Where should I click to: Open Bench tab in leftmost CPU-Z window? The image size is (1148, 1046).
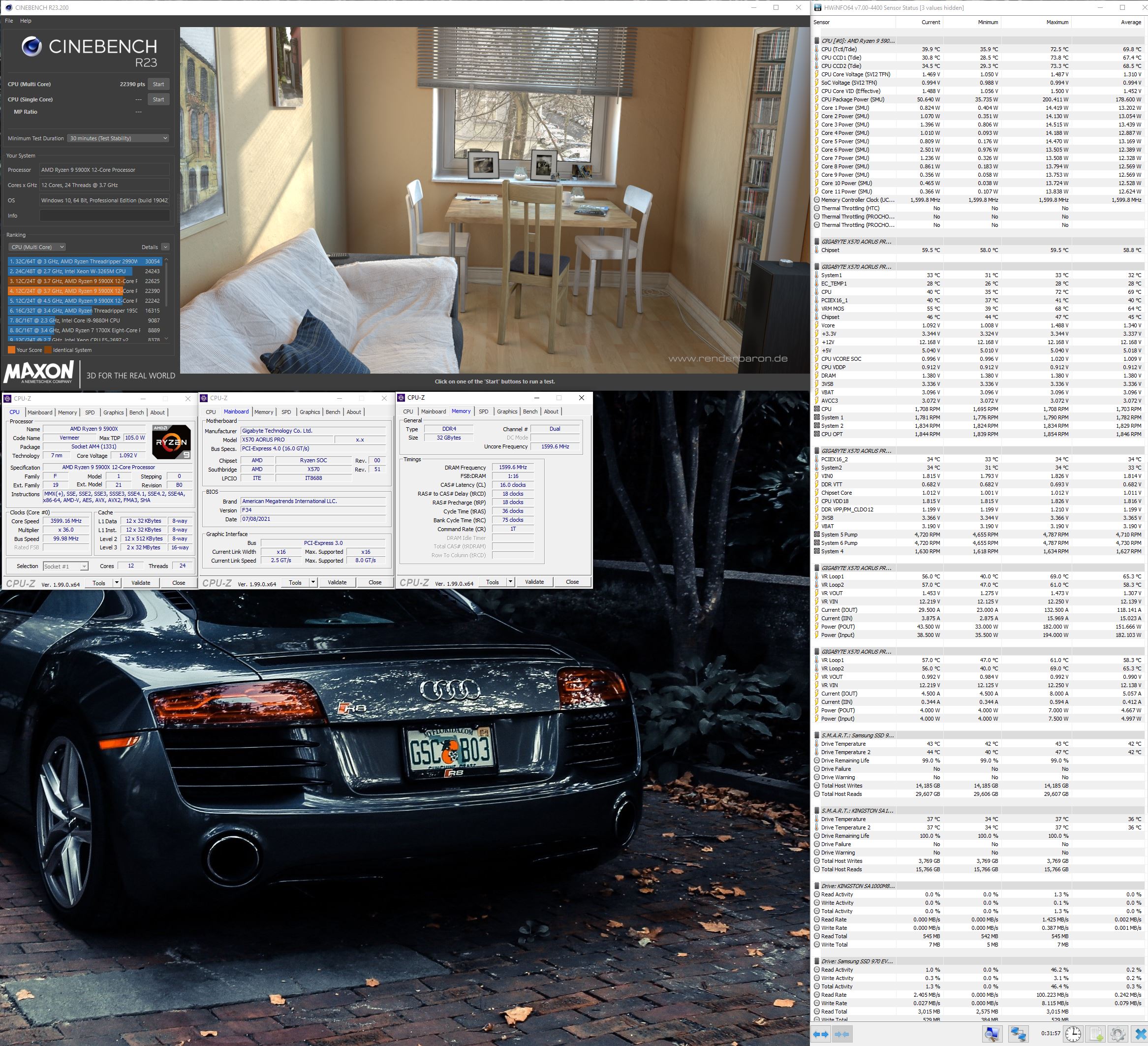(137, 412)
